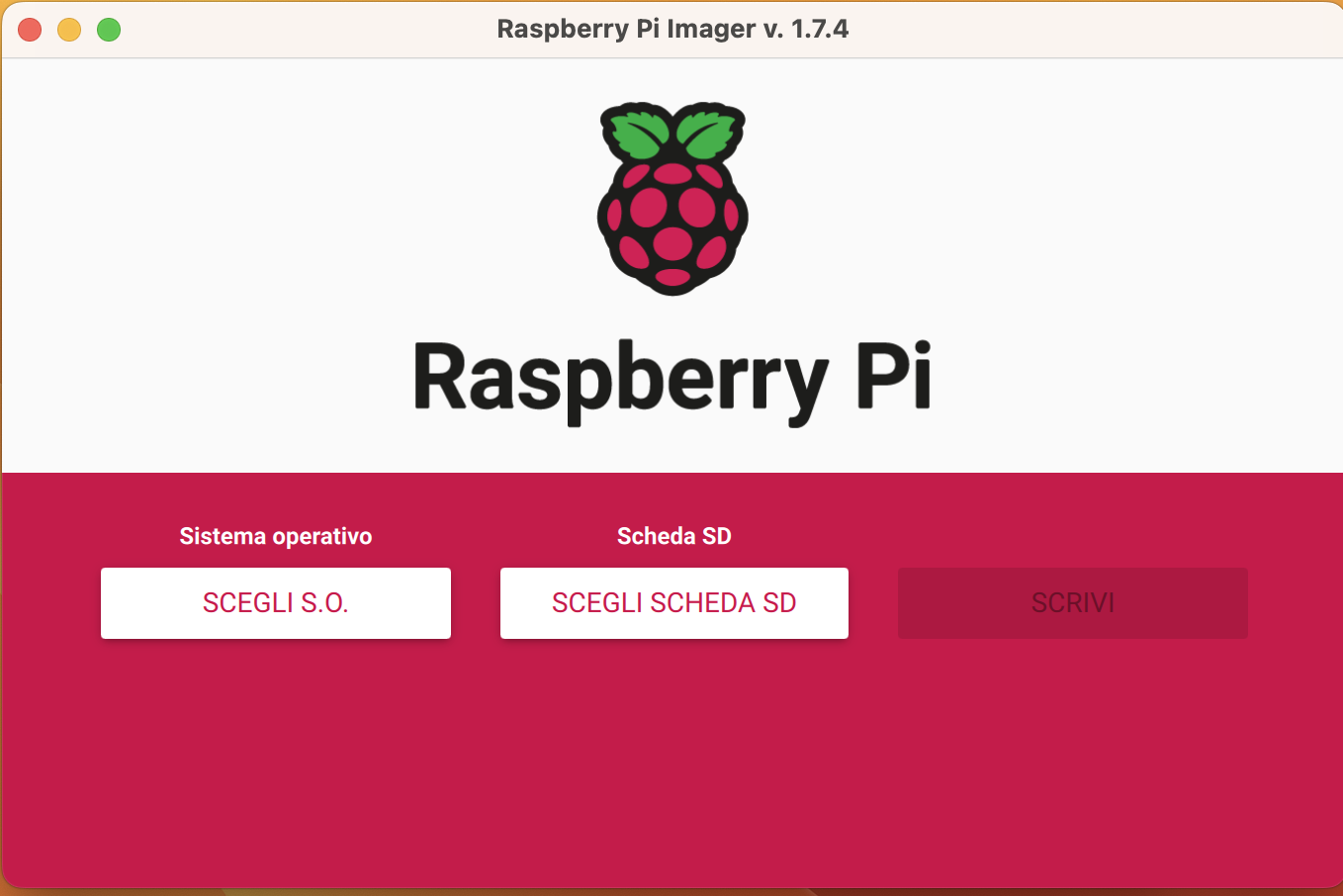
Task: Click SCEGLI SCHEDA SD button
Action: coord(673,602)
